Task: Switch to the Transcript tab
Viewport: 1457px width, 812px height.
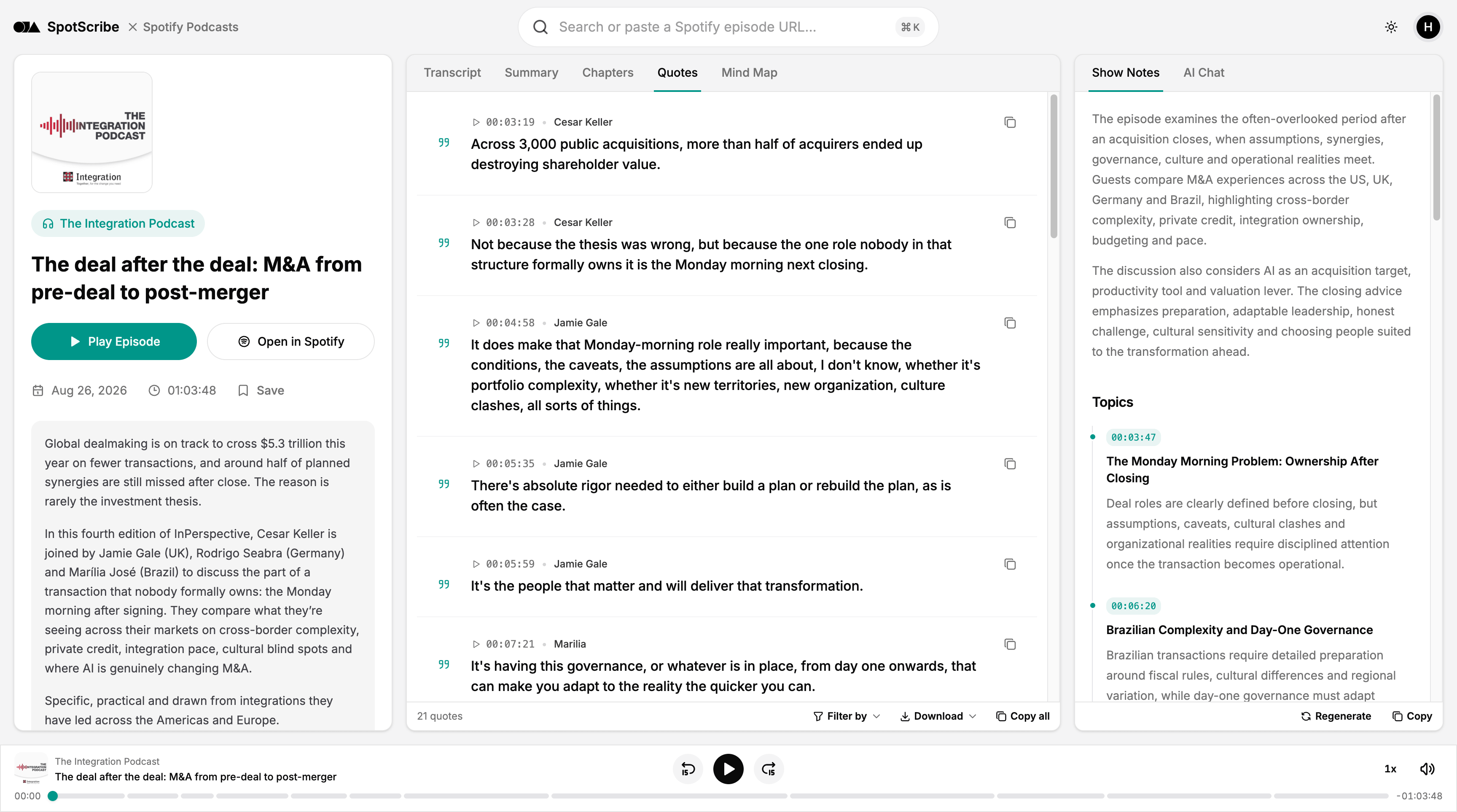Action: click(452, 73)
